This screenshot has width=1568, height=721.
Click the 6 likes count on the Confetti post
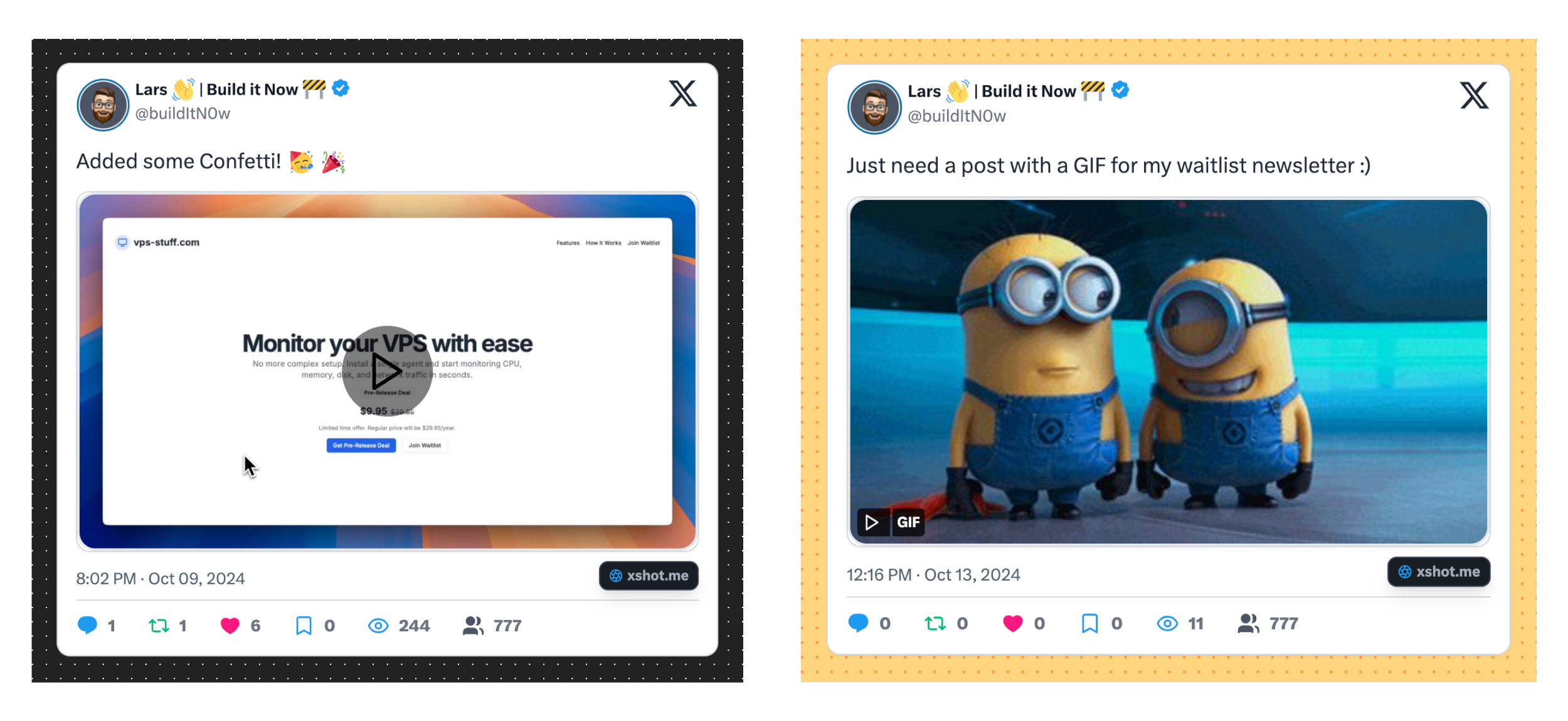click(255, 626)
